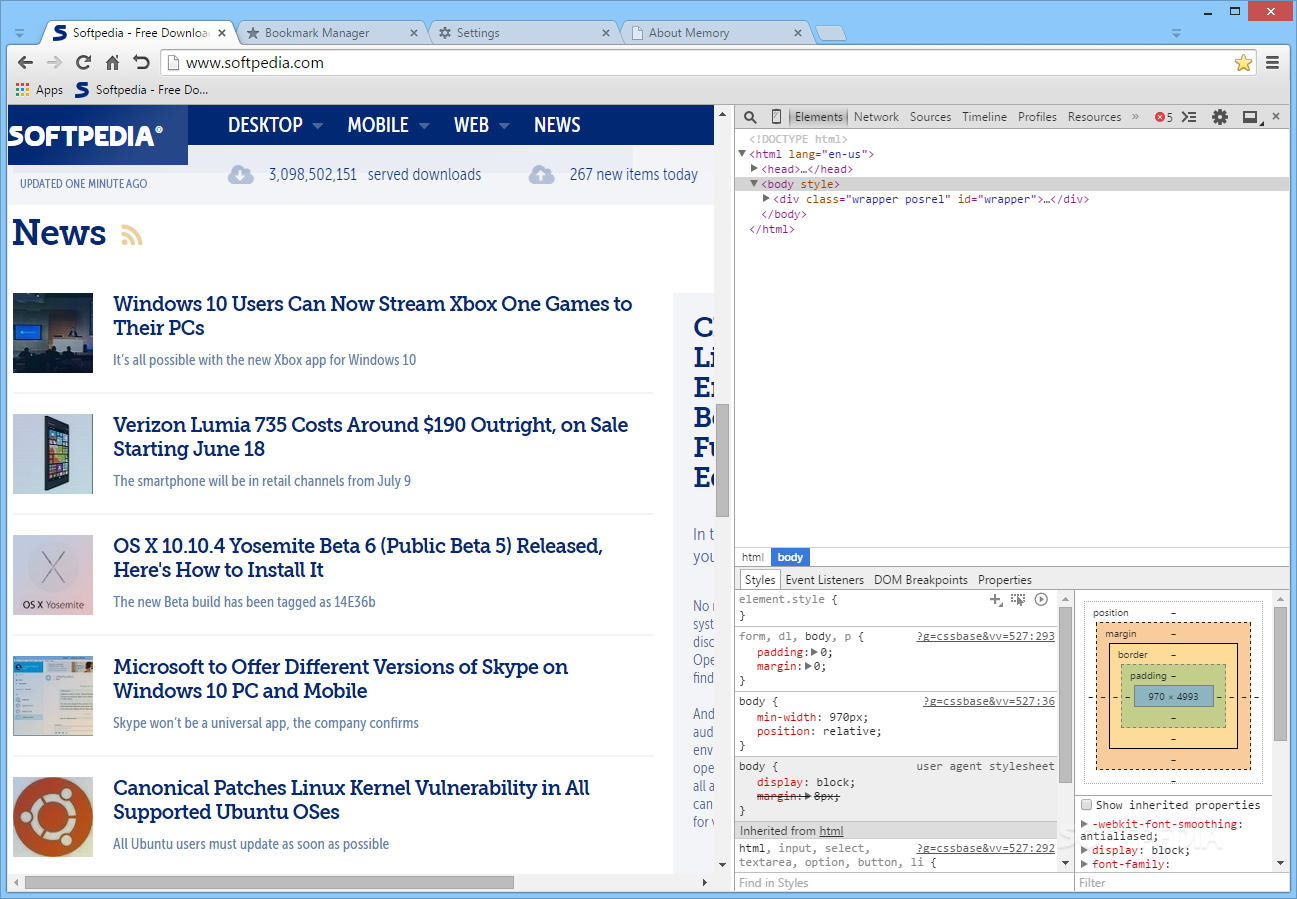The width and height of the screenshot is (1297, 899).
Task: Expand the head element node
Action: click(x=755, y=169)
